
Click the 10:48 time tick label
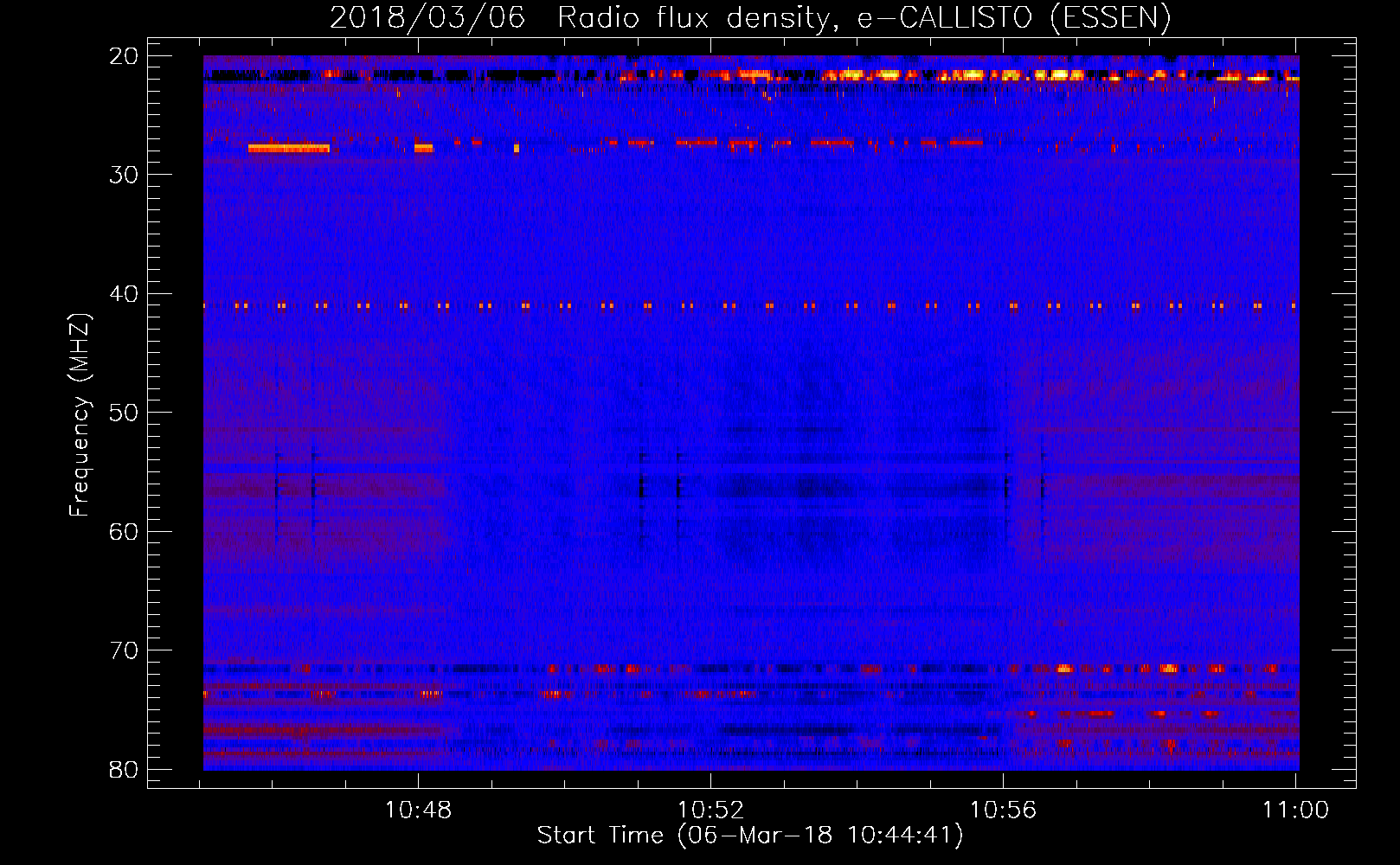tap(418, 810)
